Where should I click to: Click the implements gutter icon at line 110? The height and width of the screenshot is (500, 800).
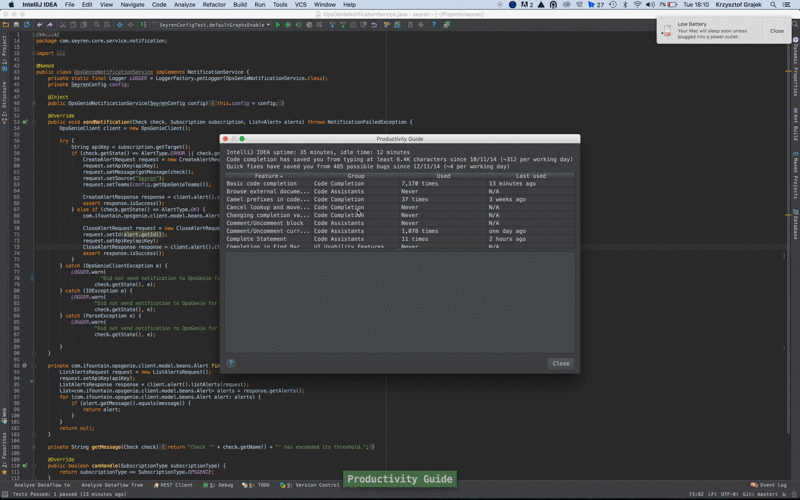tap(24, 466)
